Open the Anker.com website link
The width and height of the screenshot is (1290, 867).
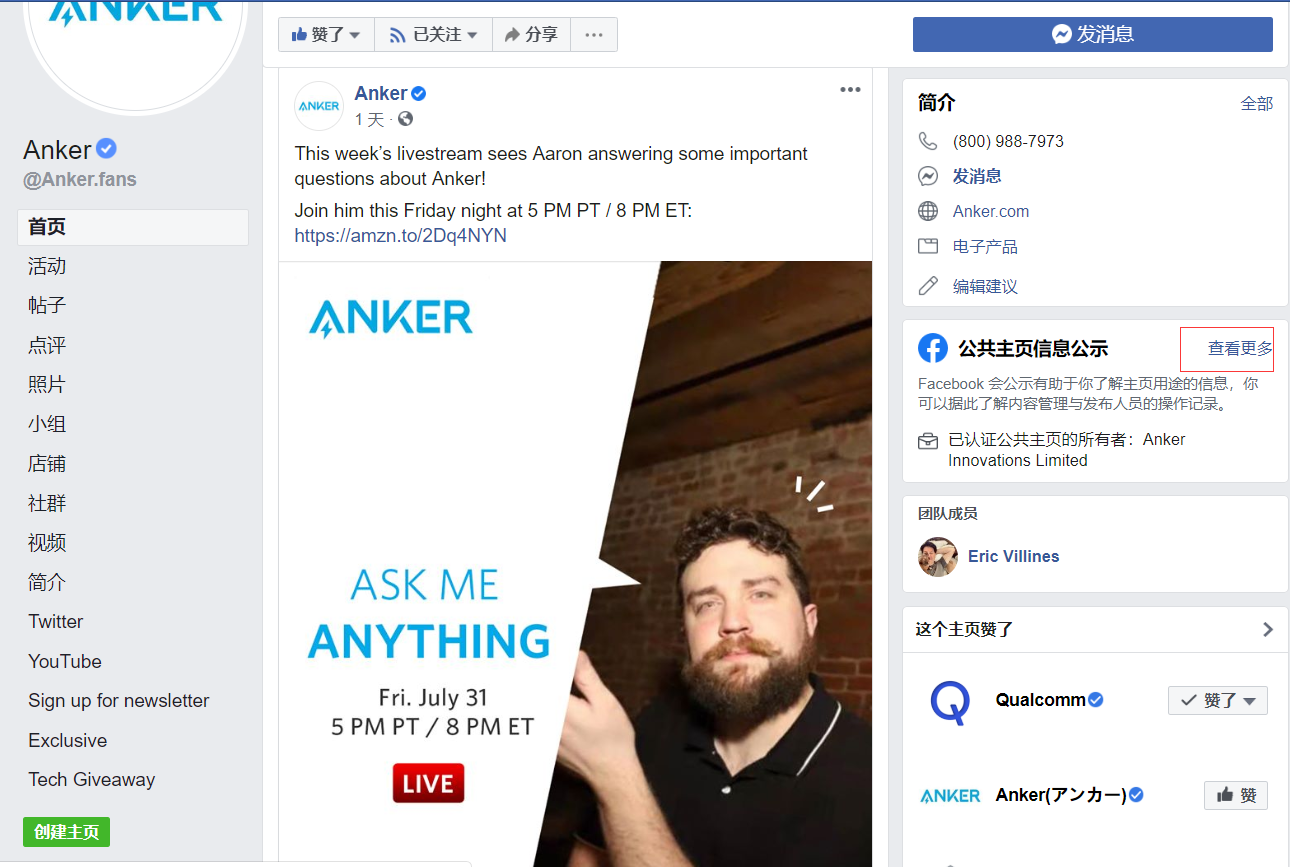[991, 211]
